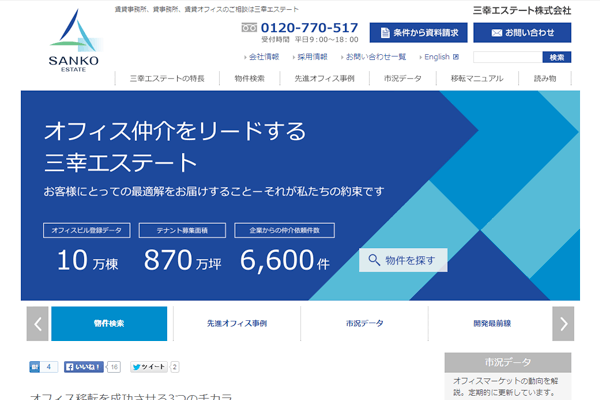The image size is (600, 400).
Task: Open the お問い合わせ一覧 link
Action: coord(376,57)
